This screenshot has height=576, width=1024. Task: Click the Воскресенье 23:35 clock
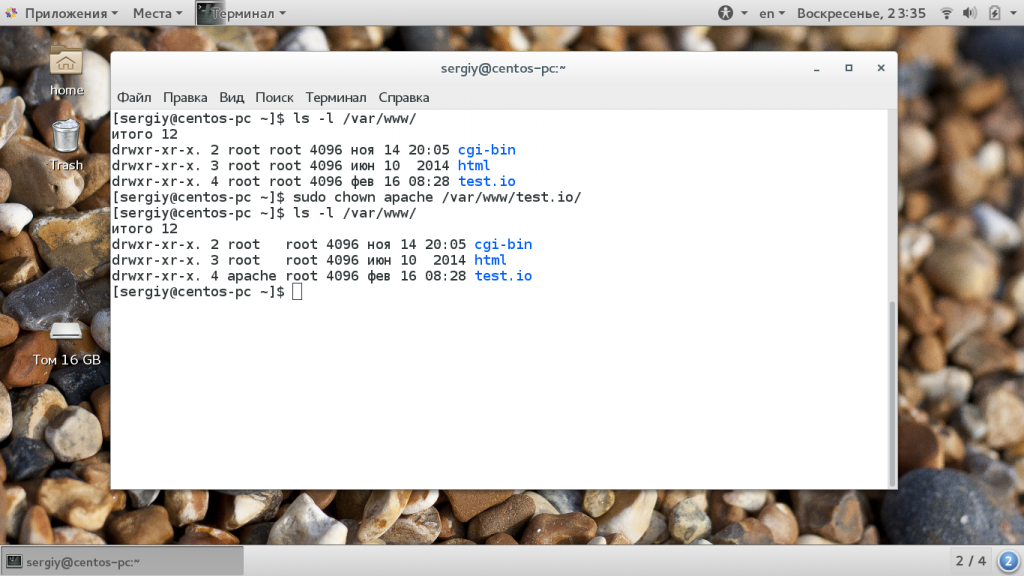[x=861, y=13]
